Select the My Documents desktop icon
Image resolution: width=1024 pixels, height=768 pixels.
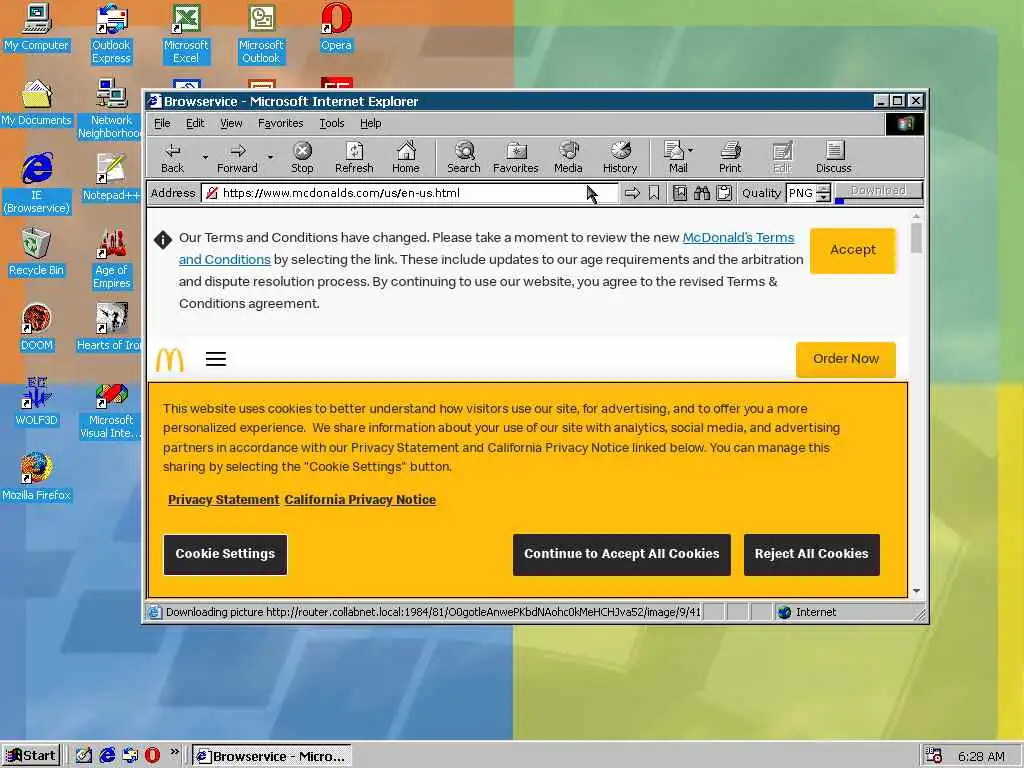click(37, 103)
